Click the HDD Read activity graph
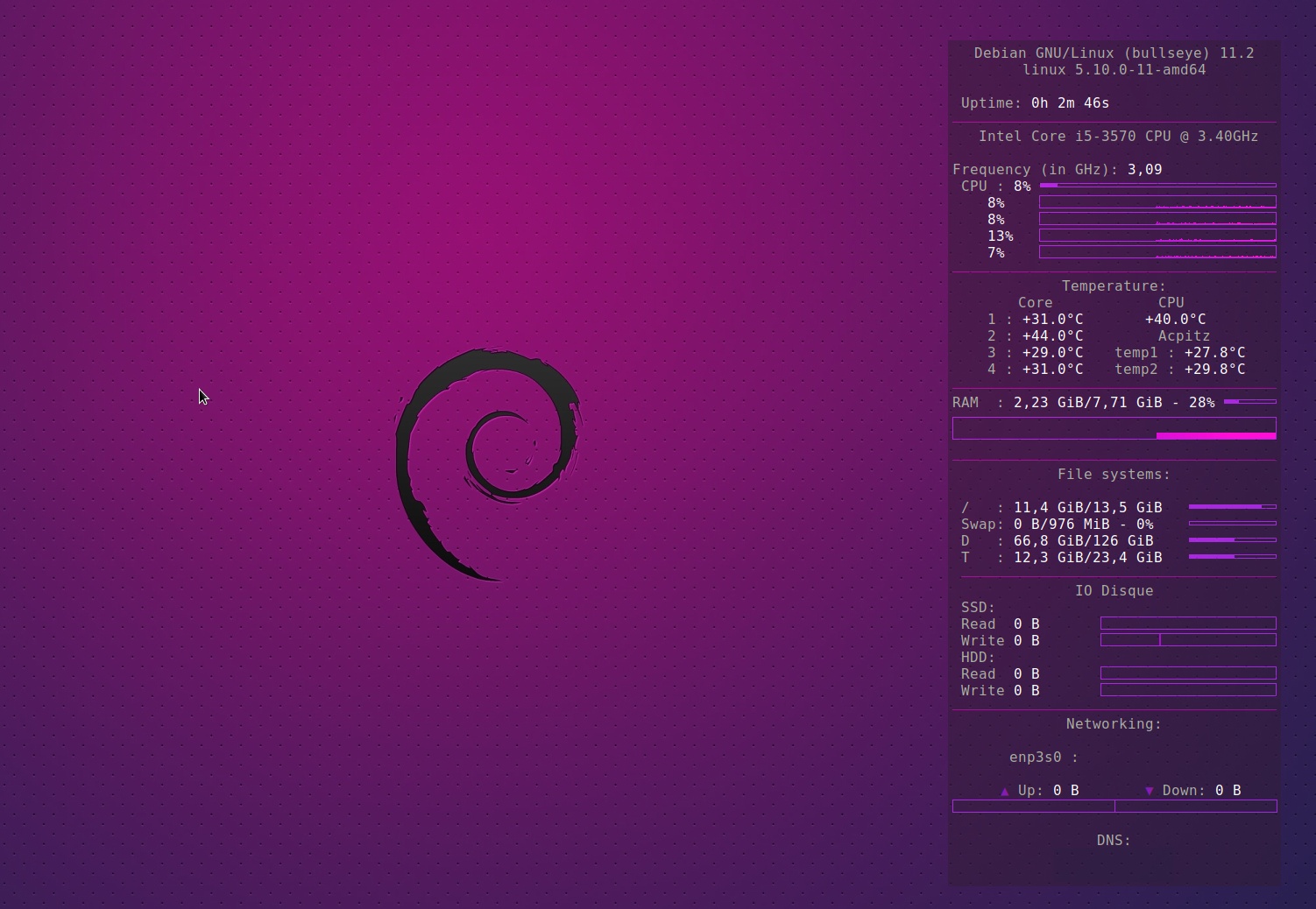This screenshot has height=909, width=1316. point(1188,673)
